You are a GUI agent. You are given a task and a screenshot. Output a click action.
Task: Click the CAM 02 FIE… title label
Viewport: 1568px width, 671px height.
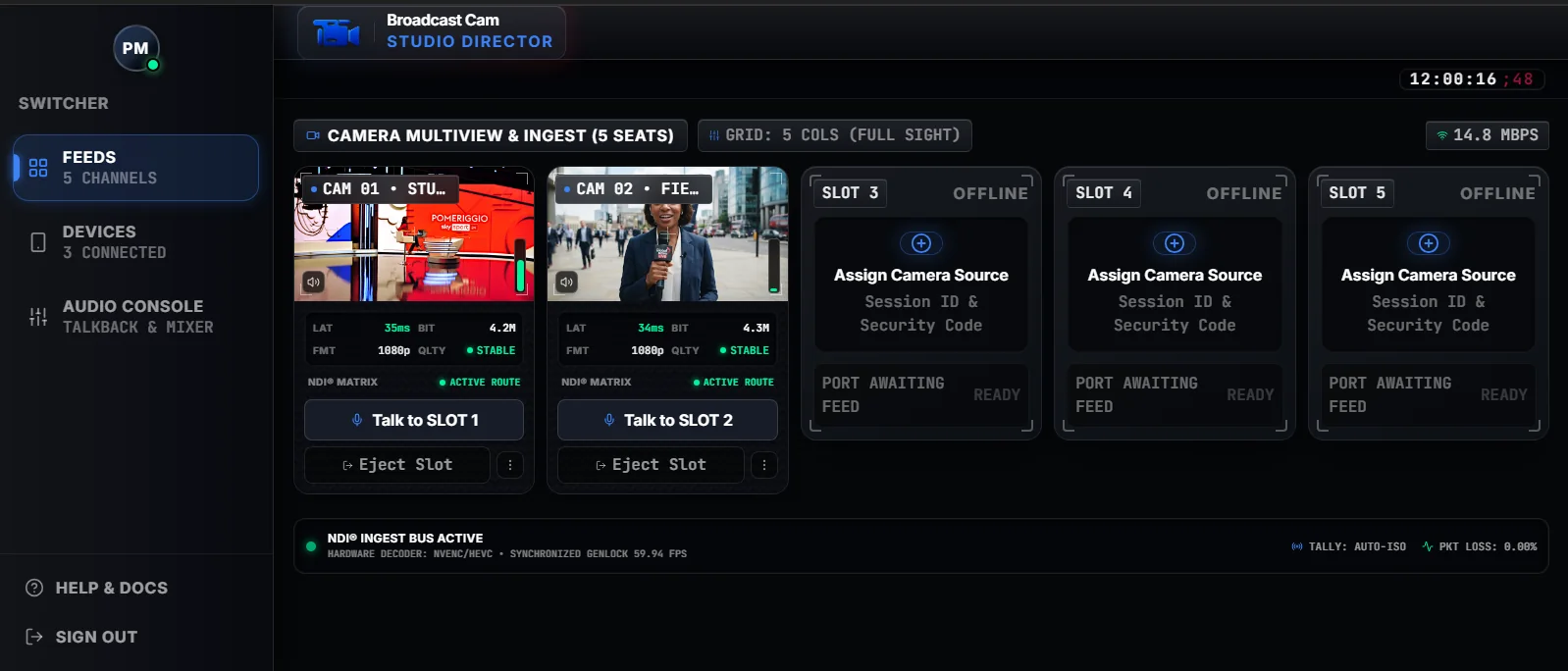click(x=632, y=188)
